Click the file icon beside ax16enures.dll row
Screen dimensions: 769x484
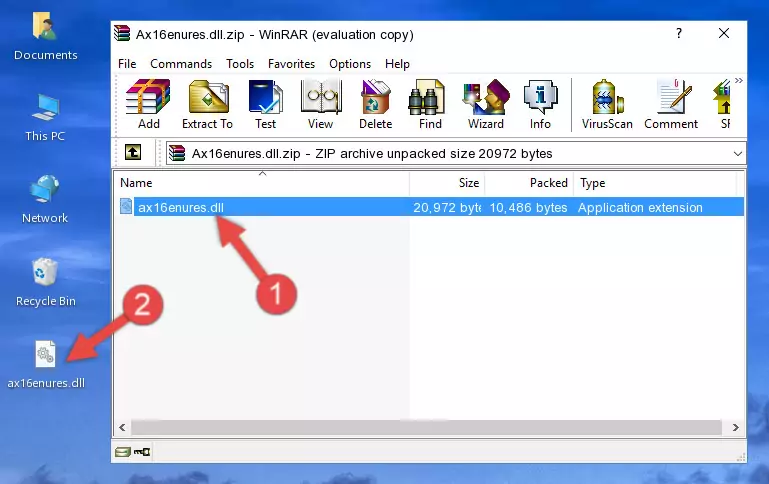(x=126, y=206)
